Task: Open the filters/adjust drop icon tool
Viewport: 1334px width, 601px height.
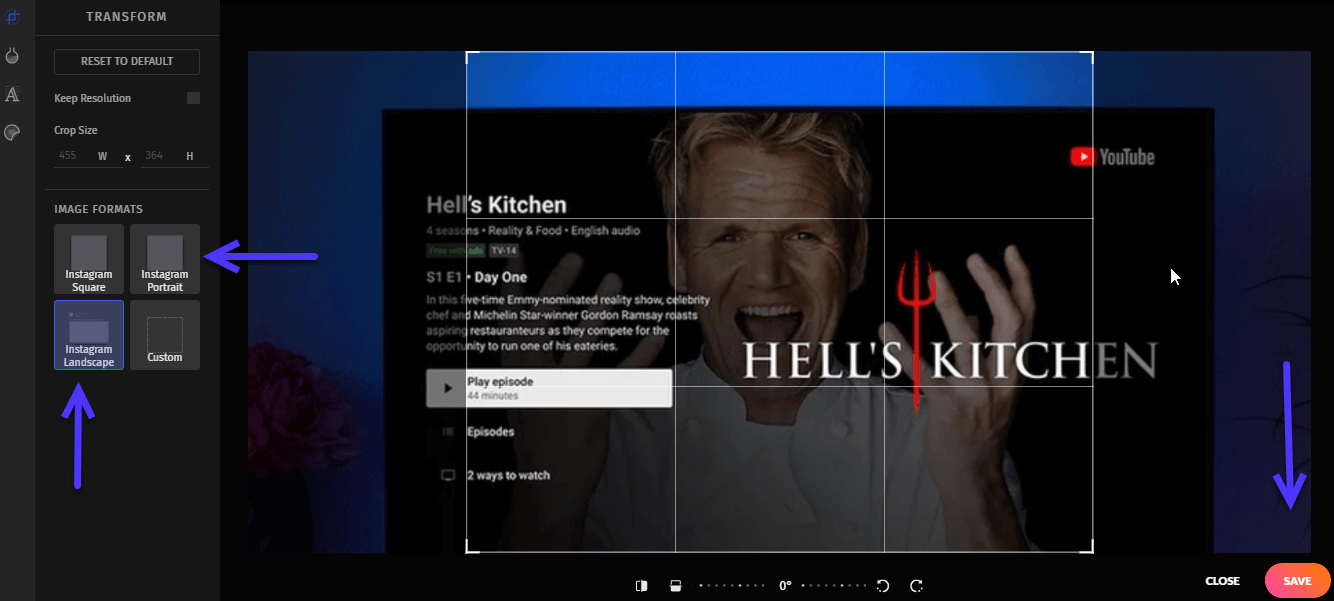Action: pyautogui.click(x=13, y=56)
